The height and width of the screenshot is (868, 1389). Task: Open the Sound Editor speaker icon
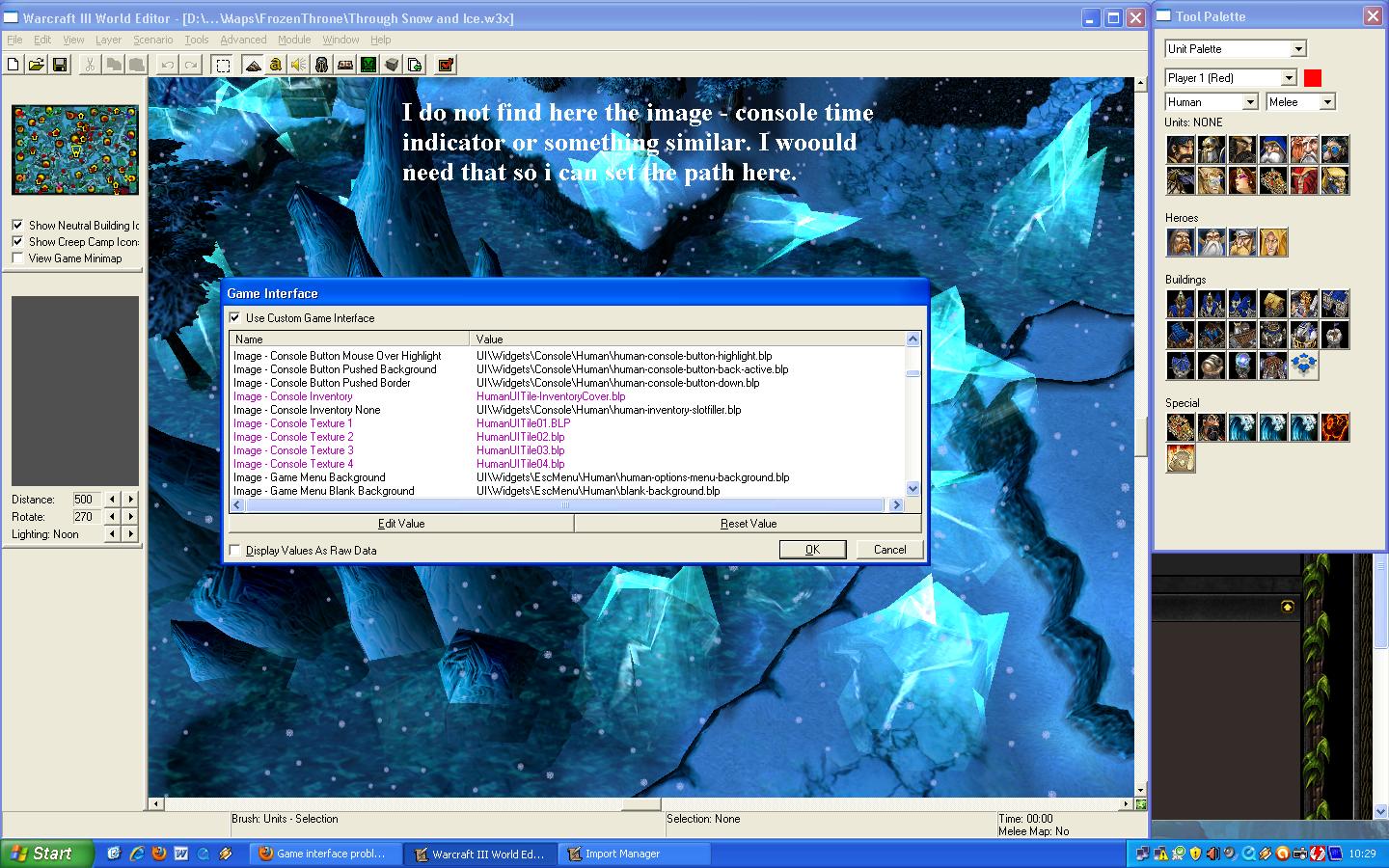coord(299,65)
